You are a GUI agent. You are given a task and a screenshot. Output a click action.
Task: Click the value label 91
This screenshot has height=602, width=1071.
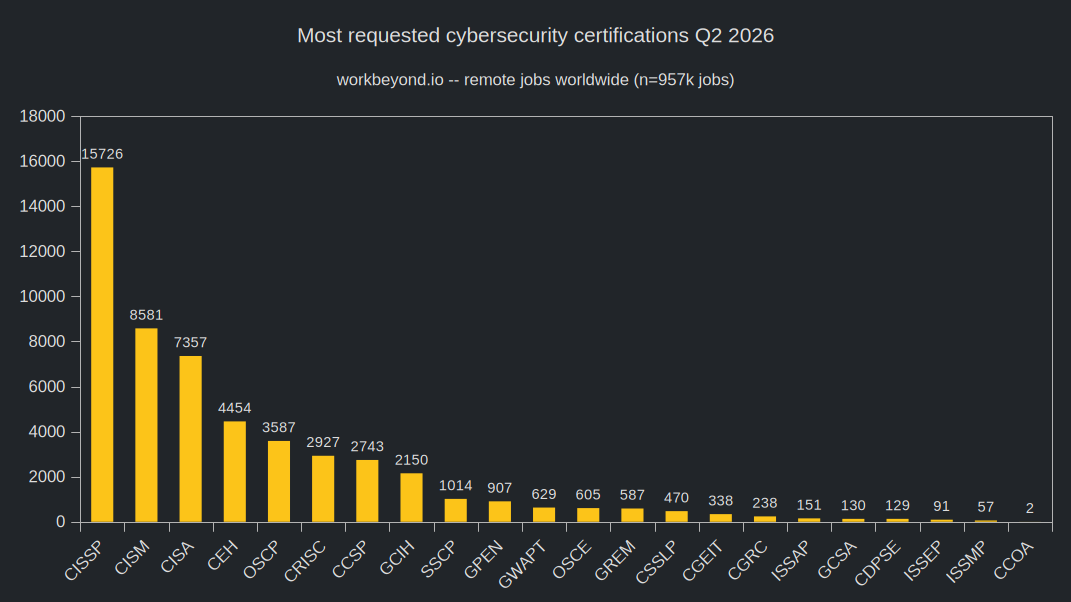pyautogui.click(x=941, y=506)
